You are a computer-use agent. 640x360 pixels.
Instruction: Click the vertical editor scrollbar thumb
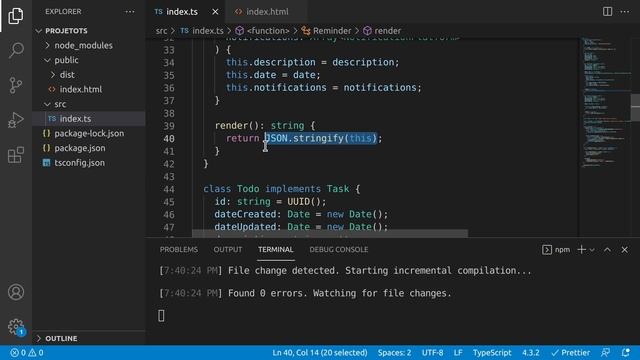635,107
